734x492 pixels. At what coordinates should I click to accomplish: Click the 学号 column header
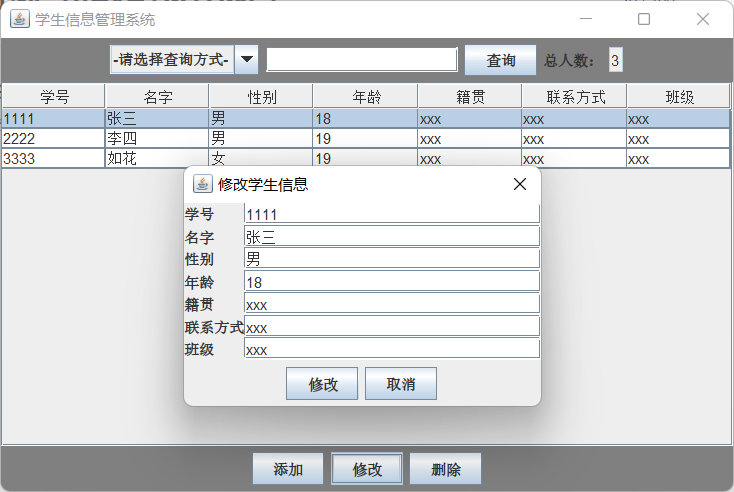point(54,97)
